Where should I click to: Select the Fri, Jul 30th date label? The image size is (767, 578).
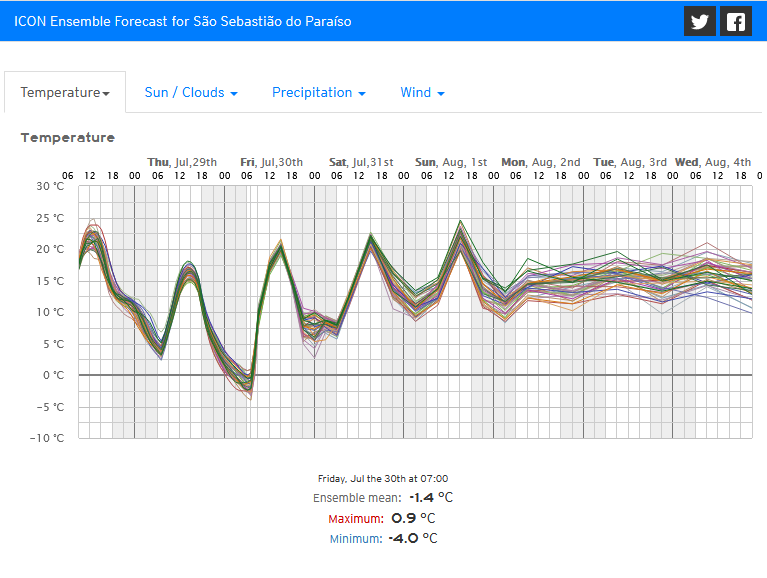tap(272, 162)
